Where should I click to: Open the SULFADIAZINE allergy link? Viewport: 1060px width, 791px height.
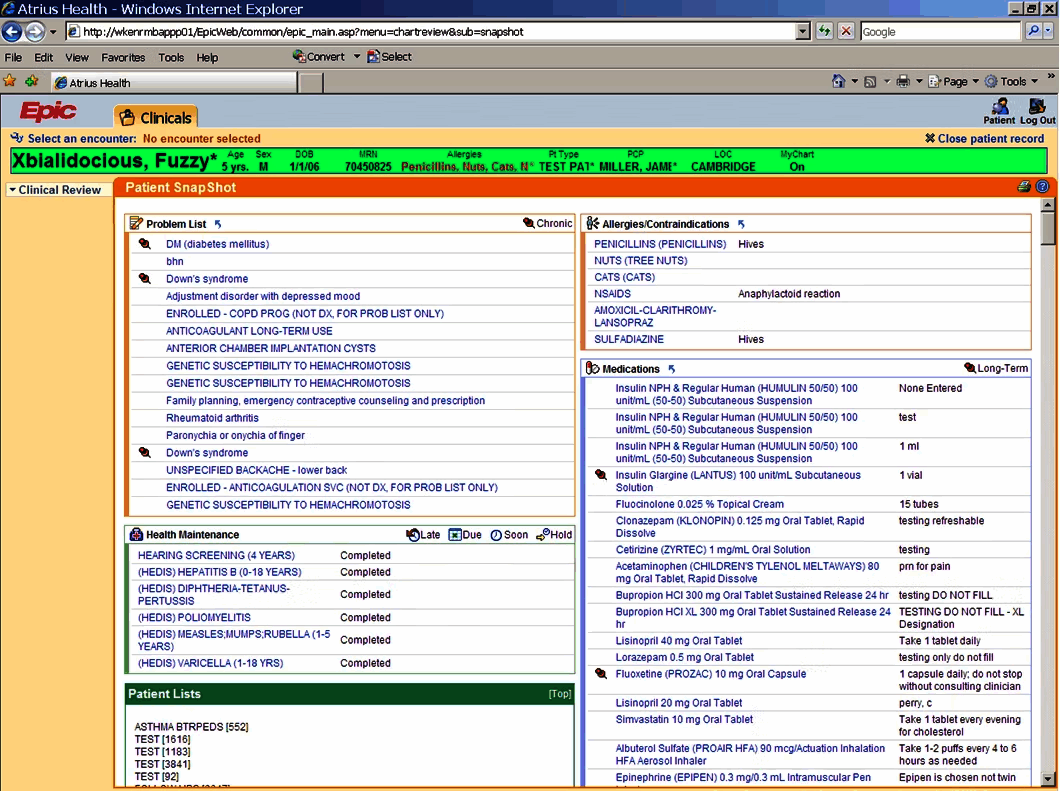[x=629, y=339]
